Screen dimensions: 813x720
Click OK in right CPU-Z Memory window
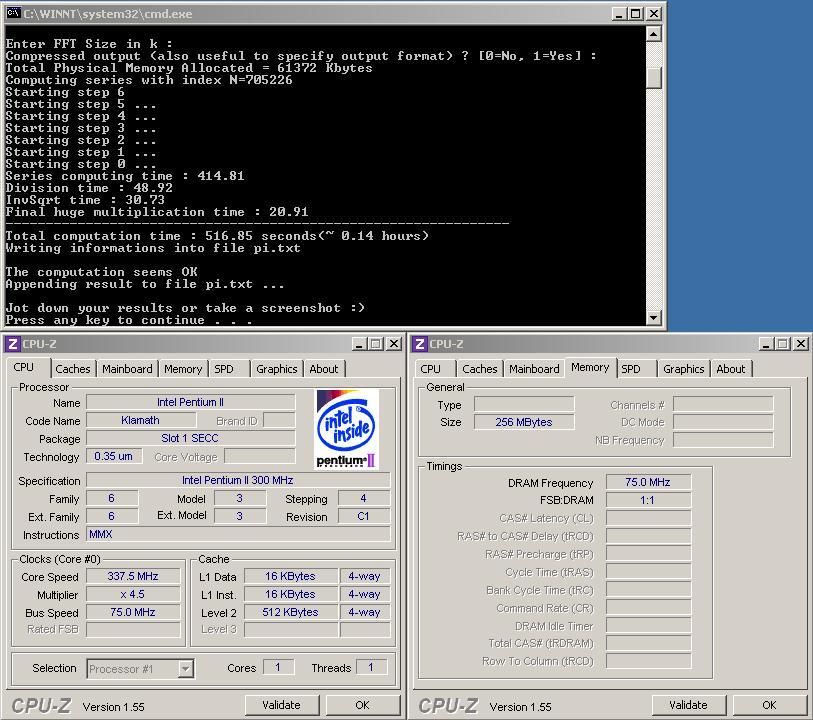pos(769,705)
